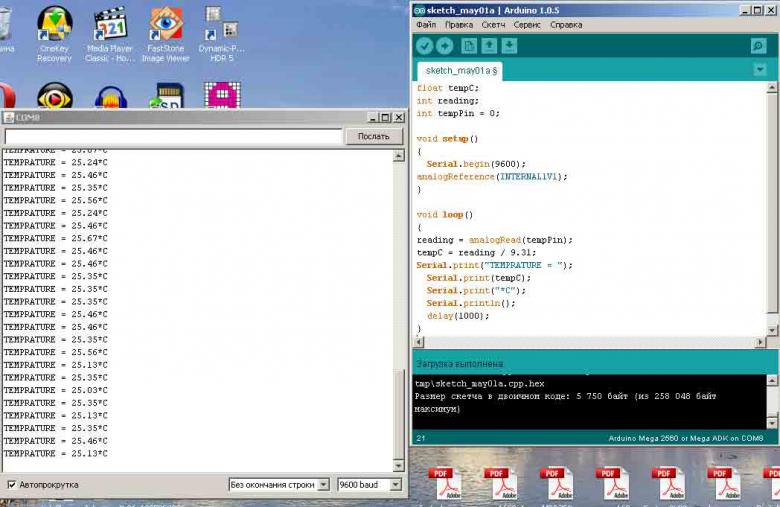780x507 pixels.
Task: Click 'reading = analogRead(tempPin);' code line
Action: [494, 240]
